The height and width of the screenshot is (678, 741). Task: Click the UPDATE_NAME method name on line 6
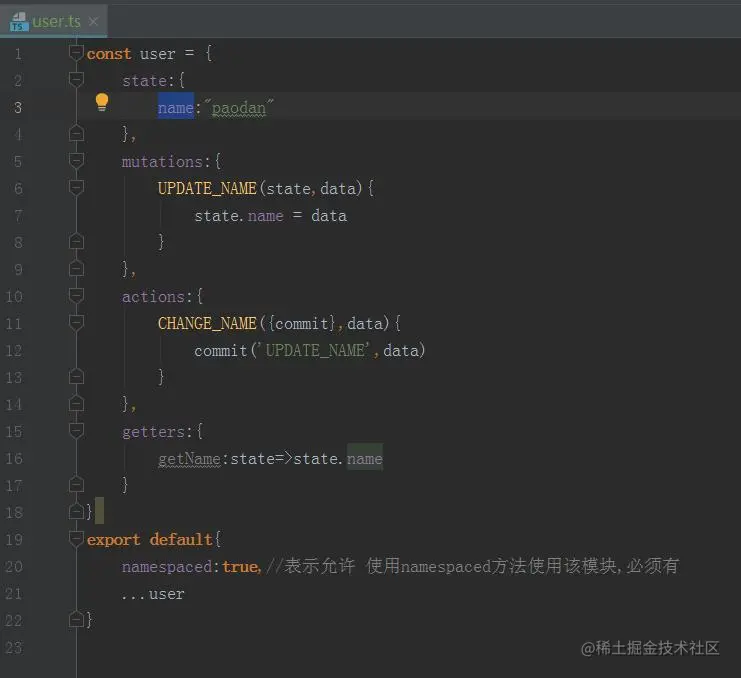[207, 189]
